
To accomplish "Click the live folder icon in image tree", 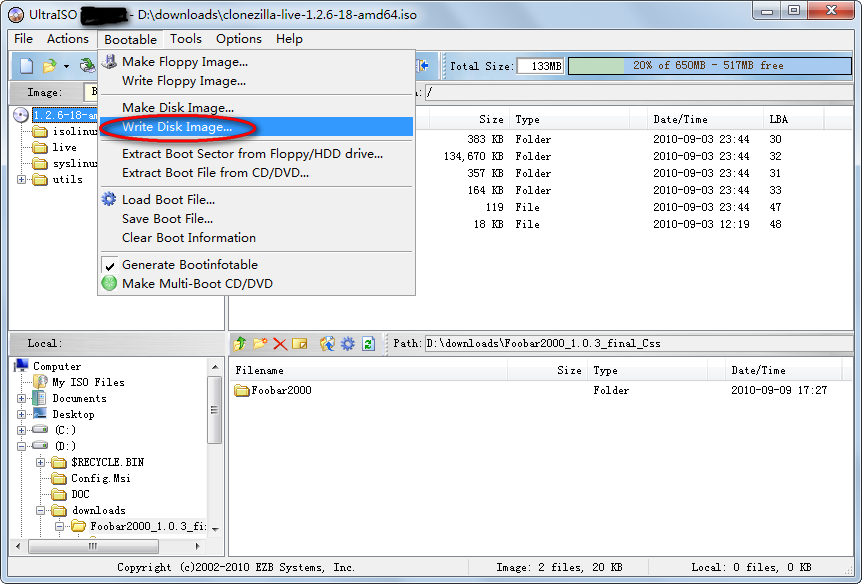I will (40, 147).
